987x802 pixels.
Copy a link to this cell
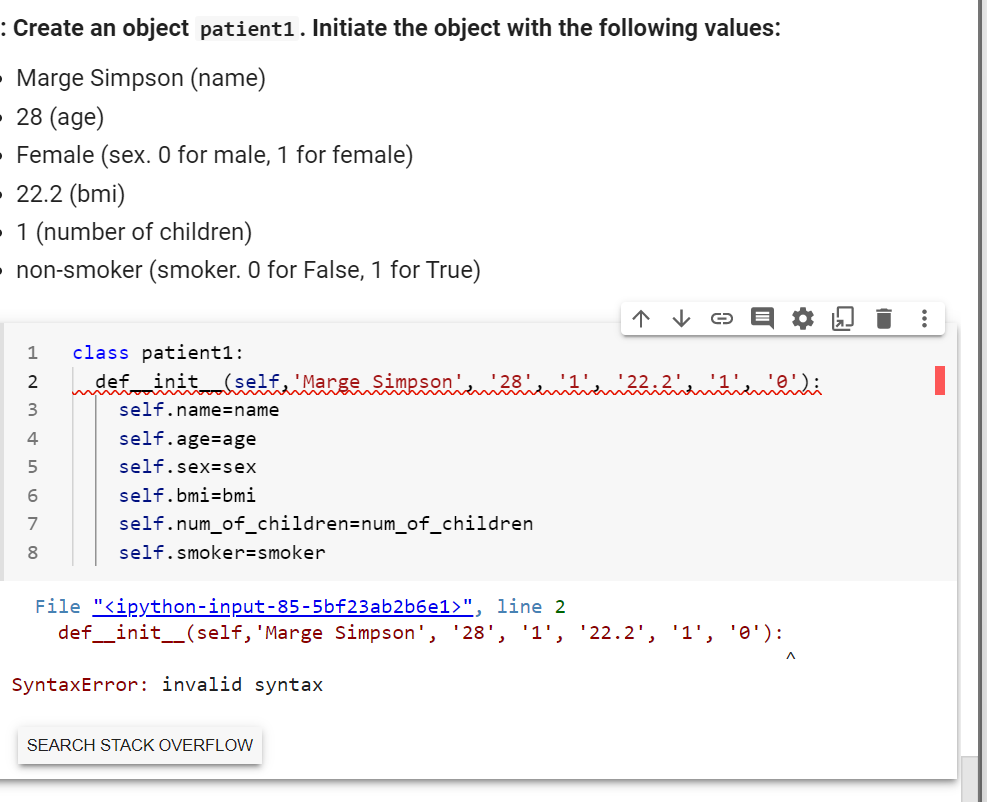722,318
